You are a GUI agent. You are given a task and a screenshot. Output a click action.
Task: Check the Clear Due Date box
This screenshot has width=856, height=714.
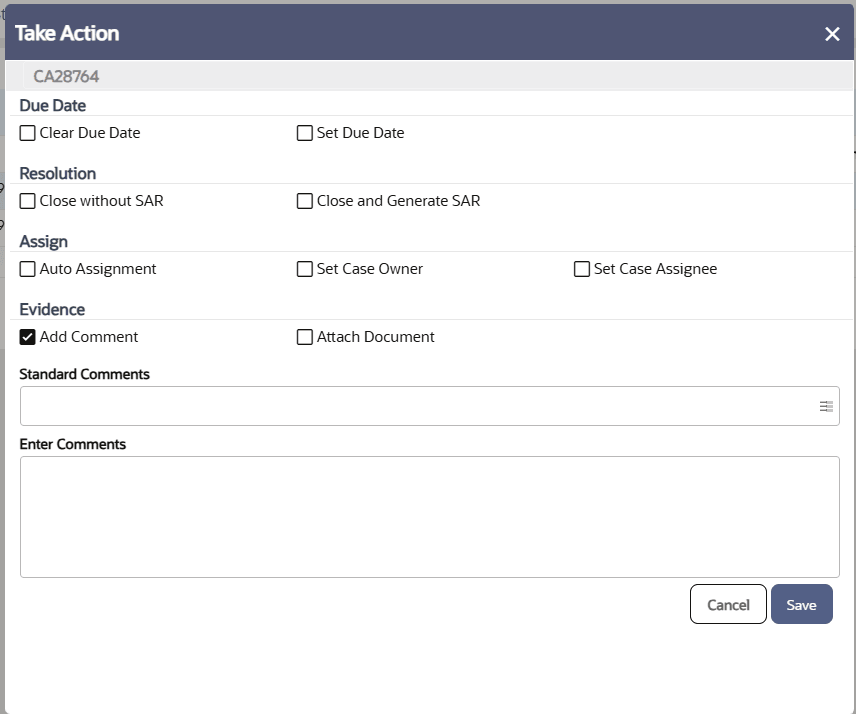point(28,133)
